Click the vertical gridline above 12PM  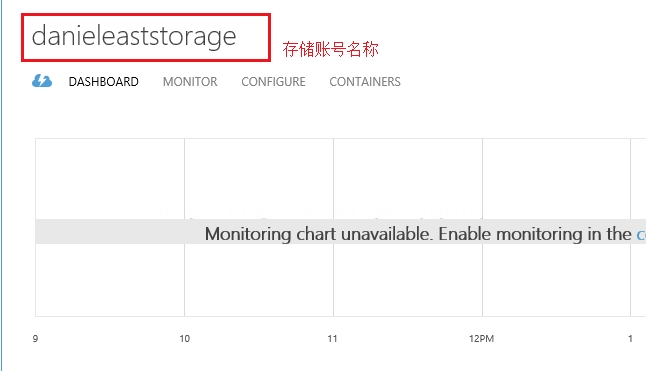click(482, 179)
